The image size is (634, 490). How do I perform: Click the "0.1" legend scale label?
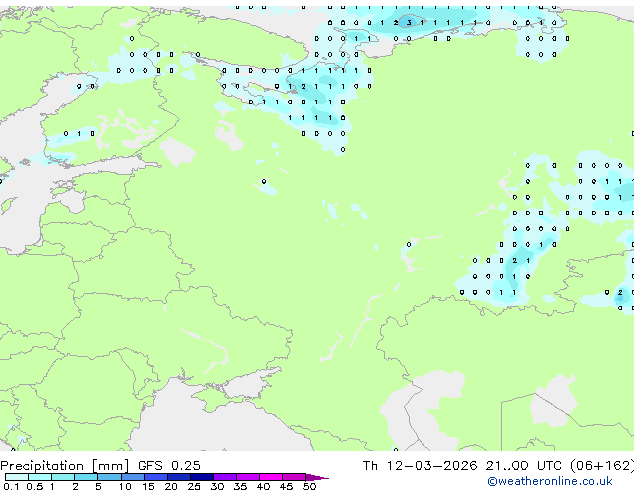11,486
